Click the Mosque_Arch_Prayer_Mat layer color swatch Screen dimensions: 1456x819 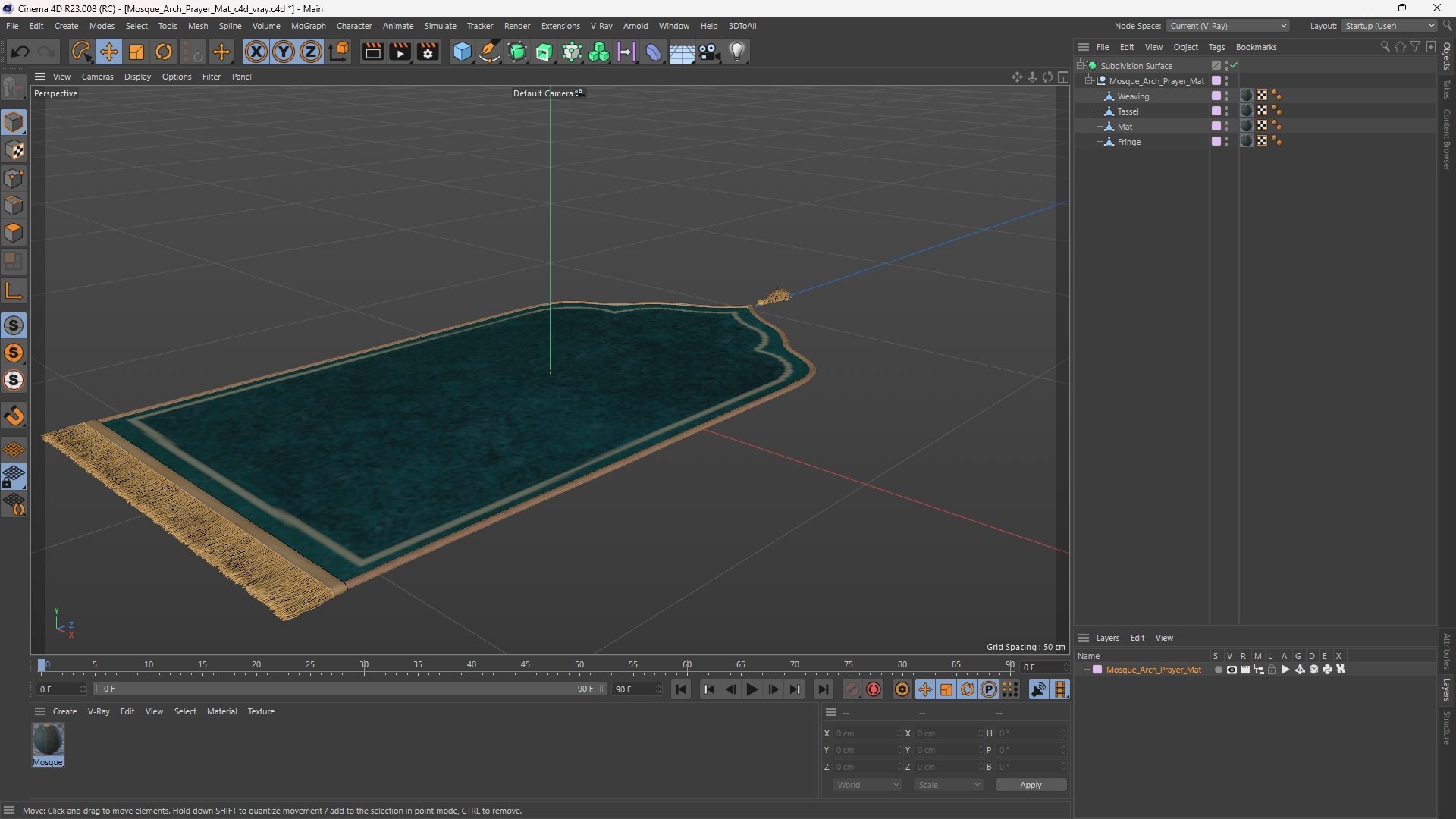[1097, 670]
